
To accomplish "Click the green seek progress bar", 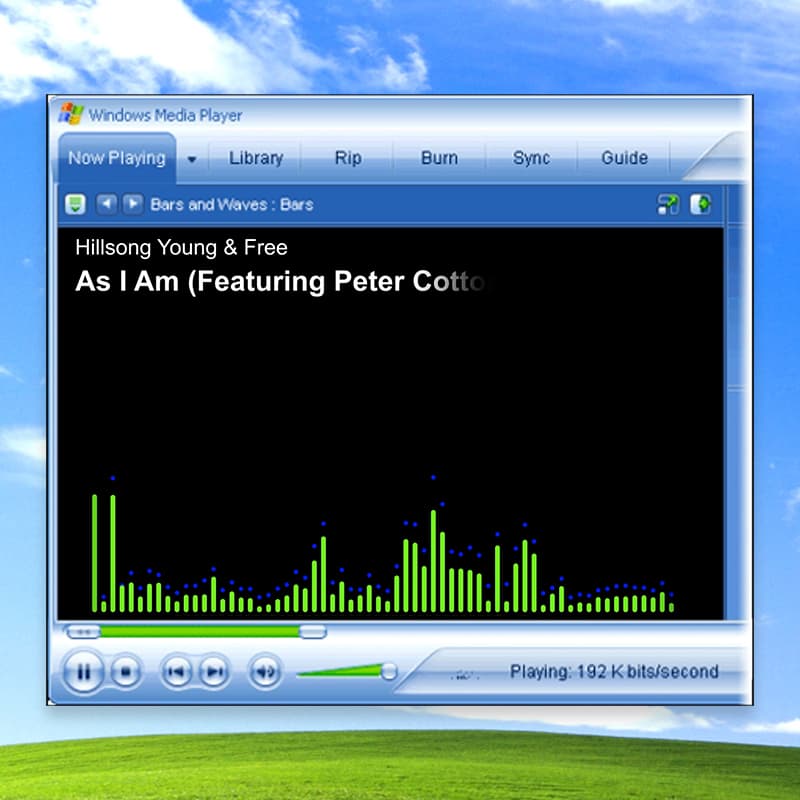I will point(199,633).
